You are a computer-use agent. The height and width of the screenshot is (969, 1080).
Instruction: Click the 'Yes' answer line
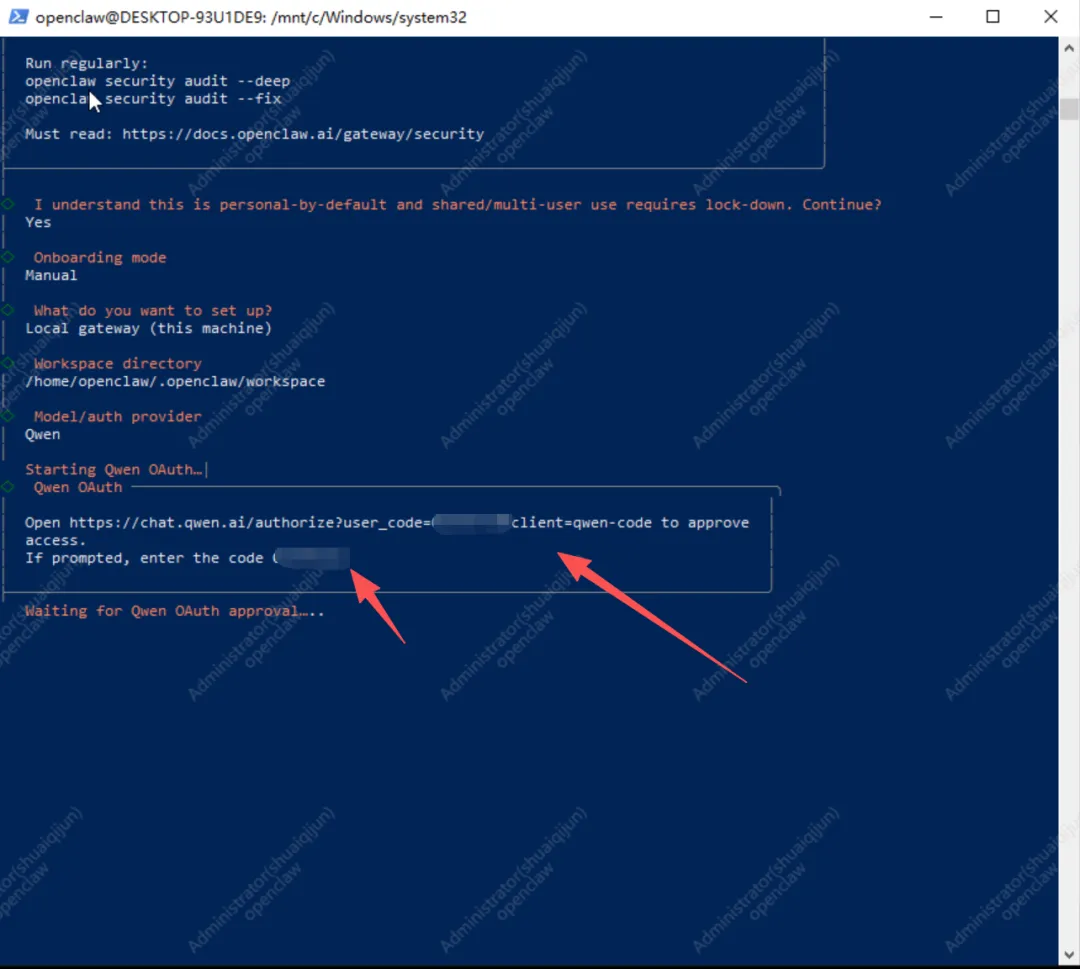pyautogui.click(x=39, y=222)
